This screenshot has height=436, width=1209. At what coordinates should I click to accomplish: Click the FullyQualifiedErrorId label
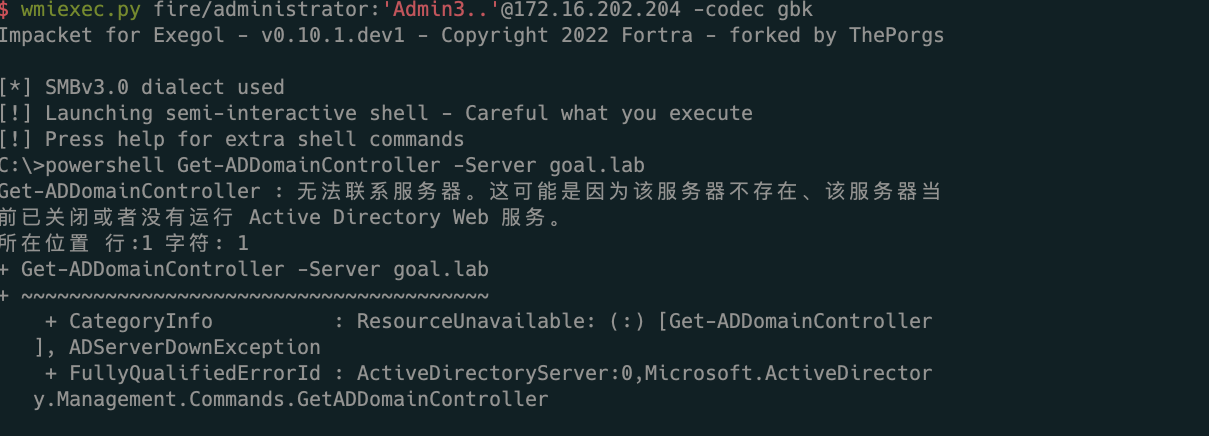[x=194, y=373]
